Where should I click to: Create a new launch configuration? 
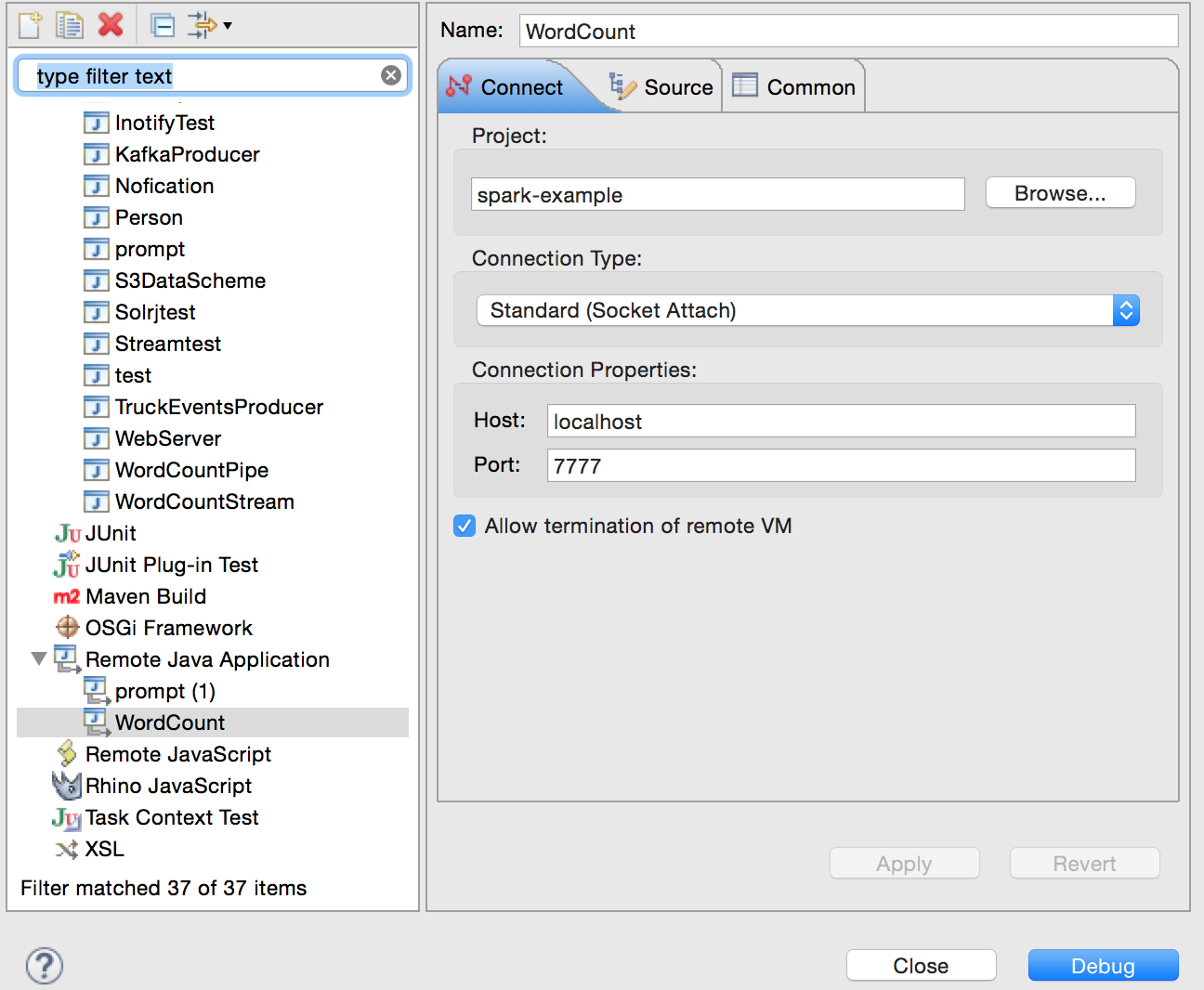pyautogui.click(x=29, y=25)
